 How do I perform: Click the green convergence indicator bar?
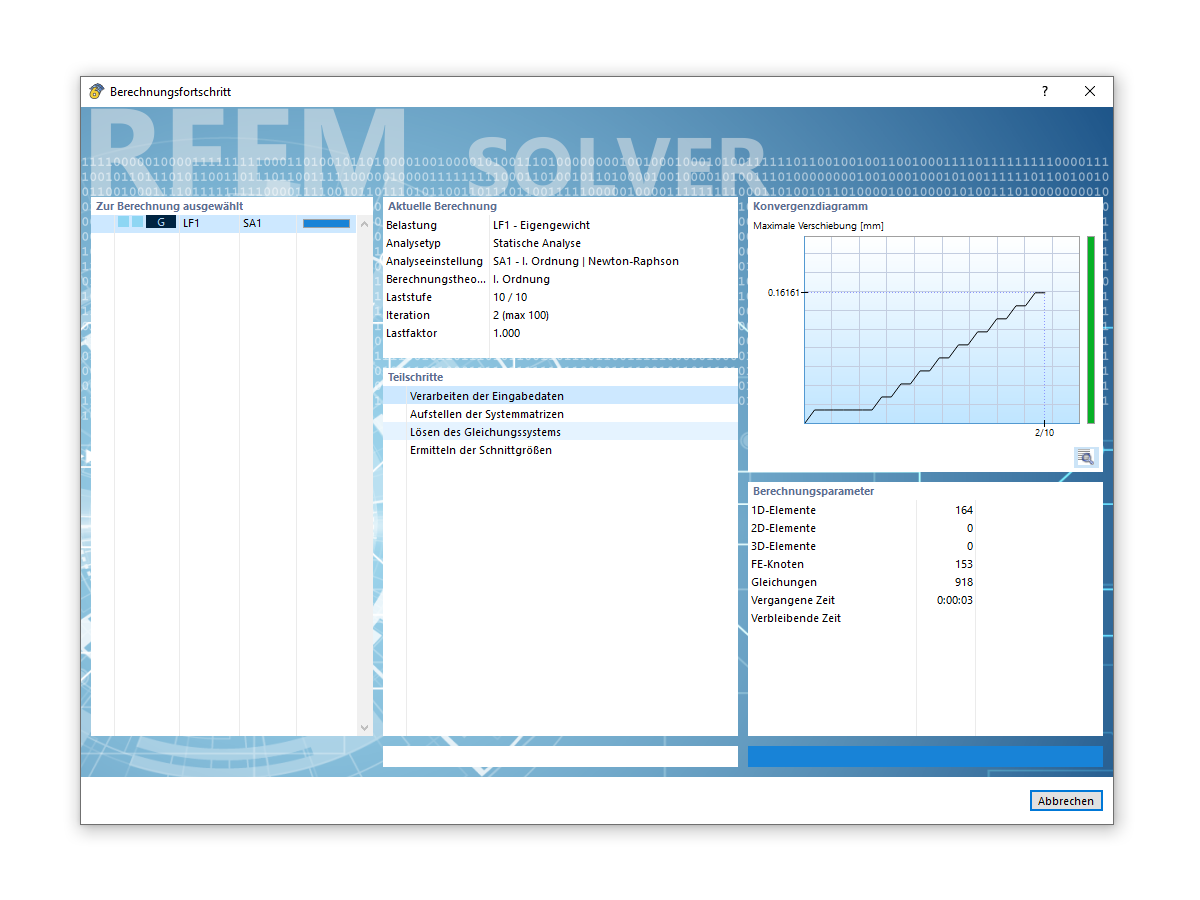point(1090,330)
